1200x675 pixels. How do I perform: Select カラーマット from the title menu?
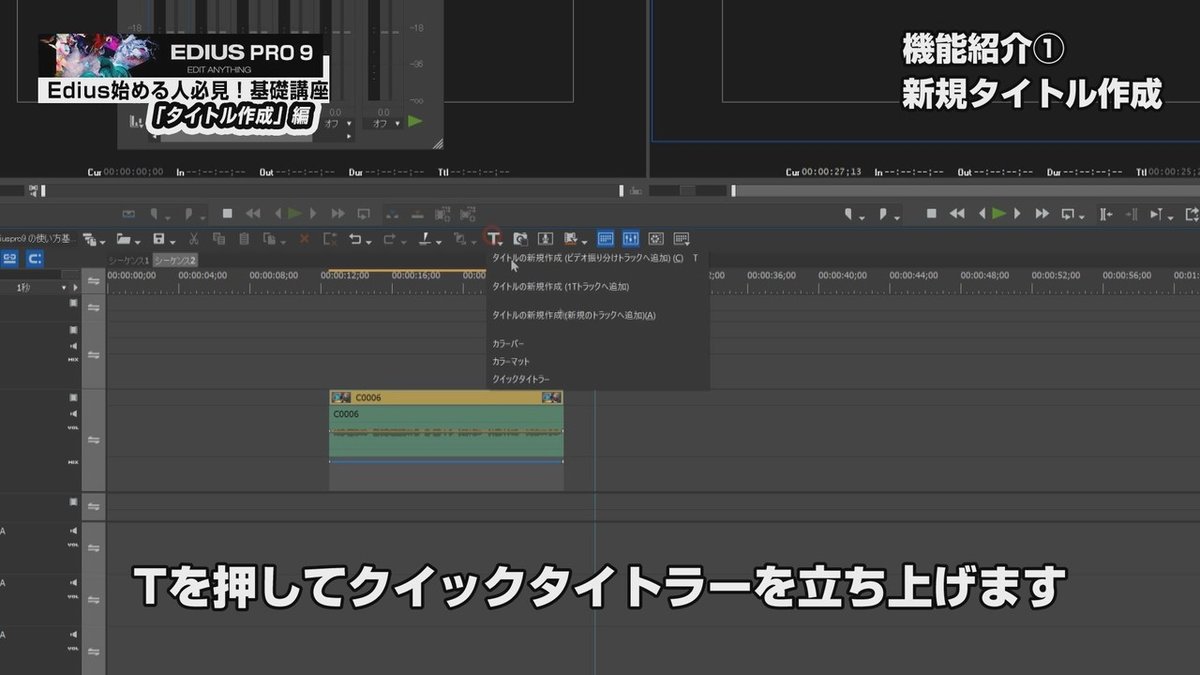click(511, 361)
